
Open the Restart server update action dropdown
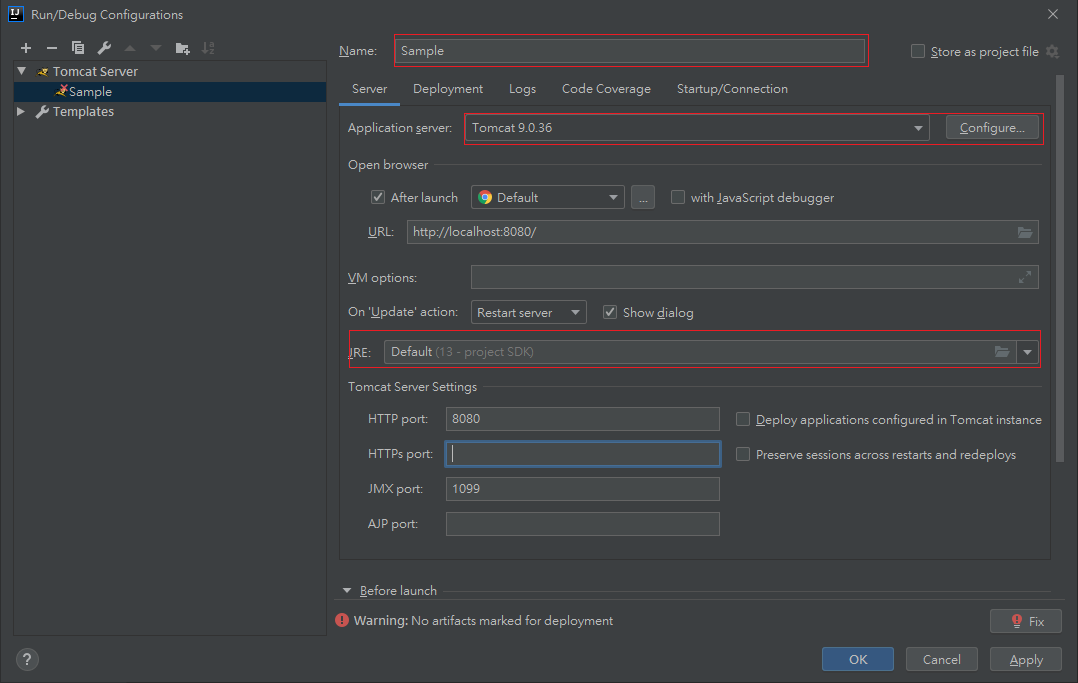528,312
